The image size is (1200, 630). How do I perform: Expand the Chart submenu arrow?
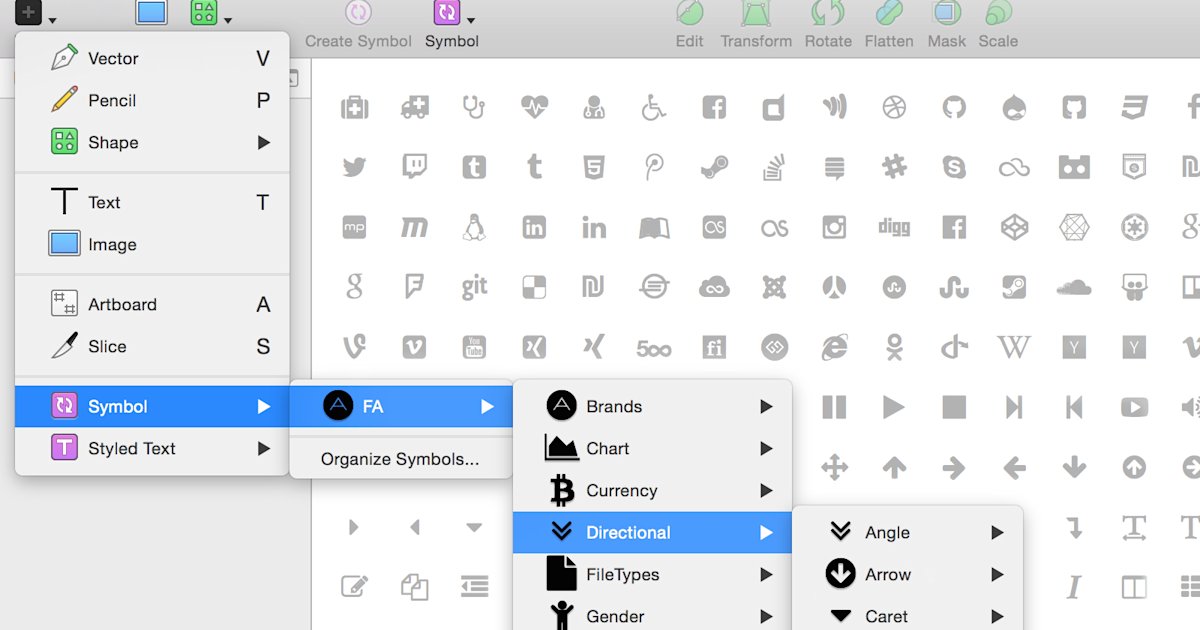pyautogui.click(x=766, y=448)
